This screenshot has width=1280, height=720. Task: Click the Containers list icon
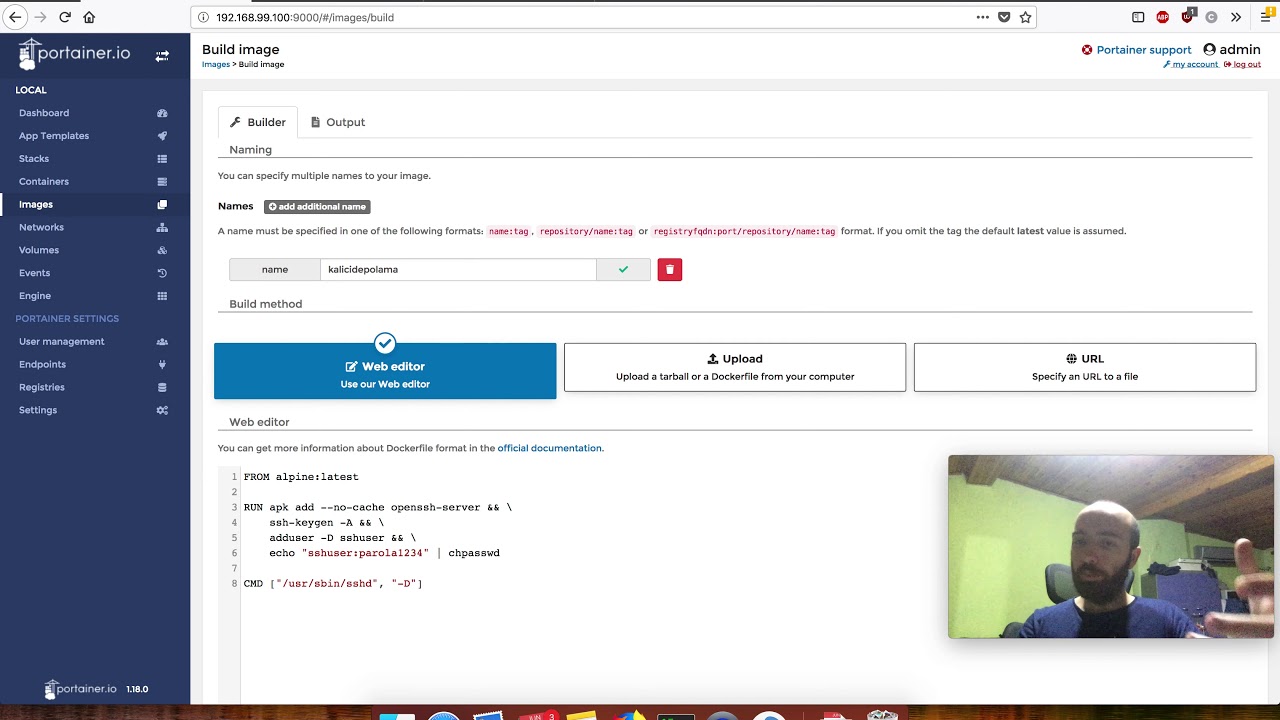tap(162, 182)
